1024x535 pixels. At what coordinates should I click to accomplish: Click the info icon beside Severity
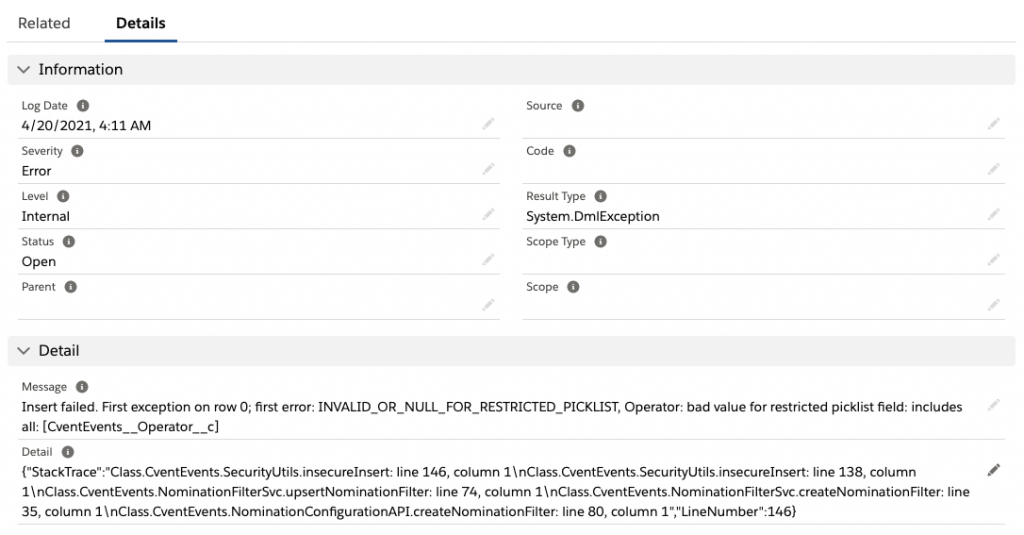[77, 151]
